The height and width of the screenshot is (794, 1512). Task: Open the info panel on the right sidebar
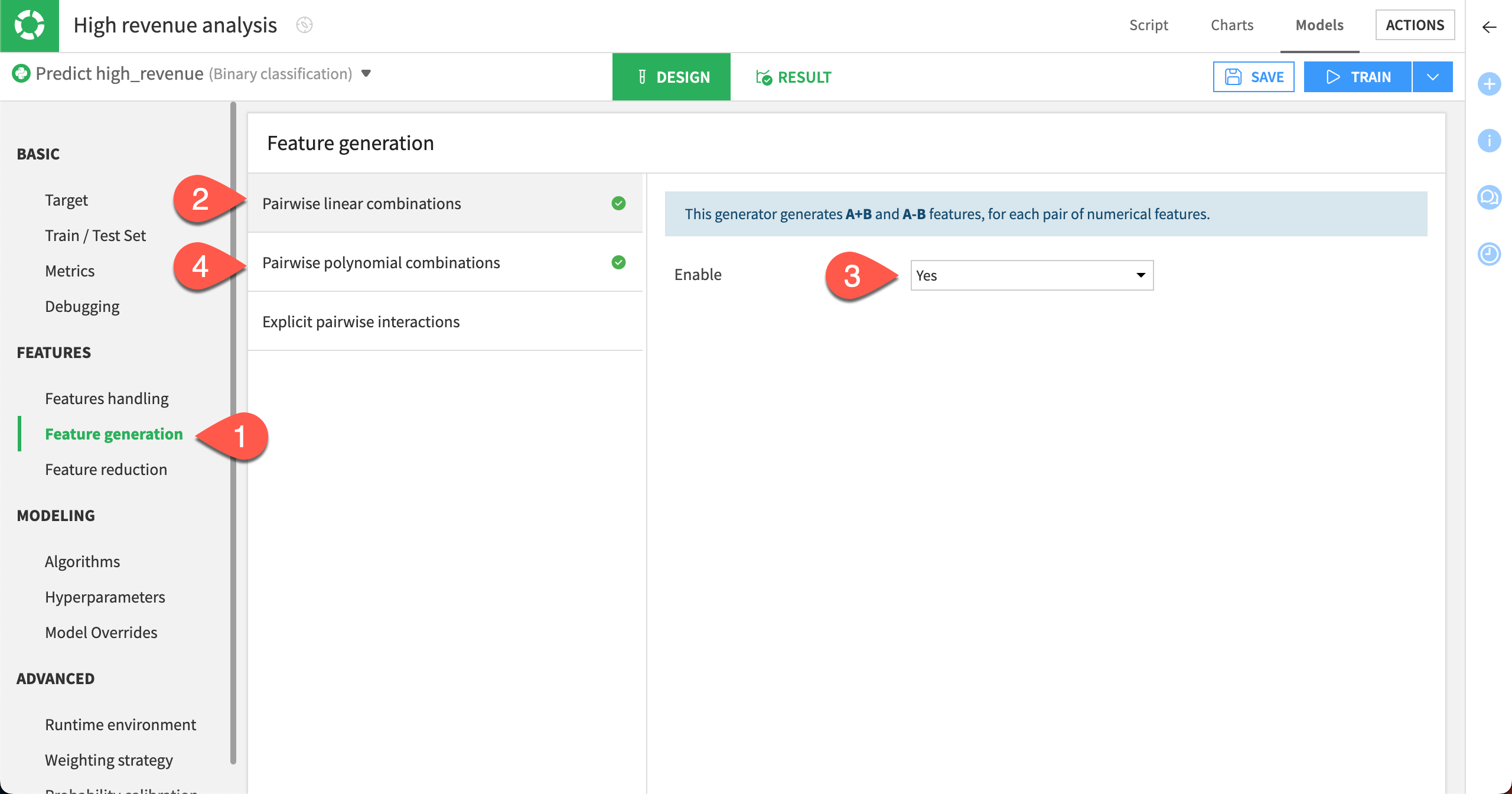tap(1489, 141)
